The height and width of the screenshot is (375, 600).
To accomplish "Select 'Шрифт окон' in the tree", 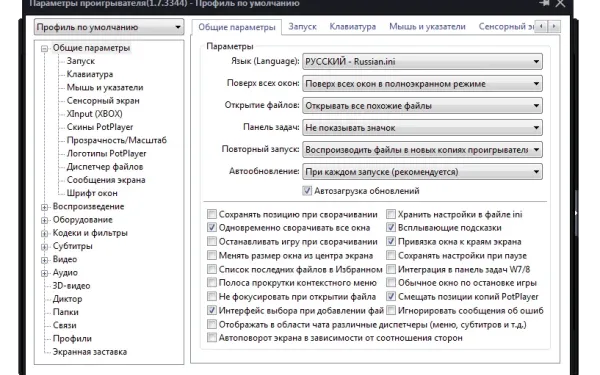I will 92,193.
